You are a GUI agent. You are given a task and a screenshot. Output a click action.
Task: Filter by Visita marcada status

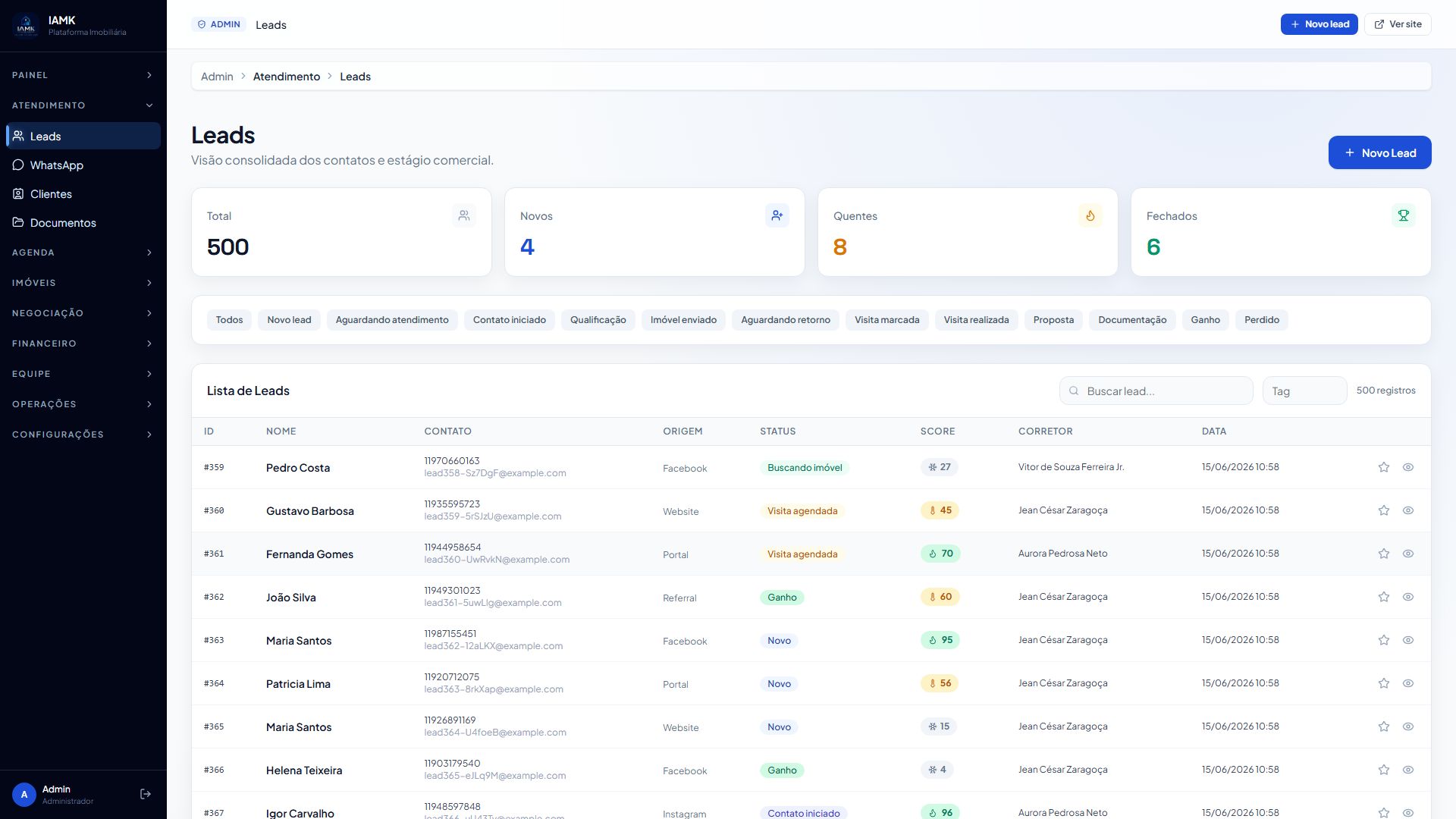886,320
